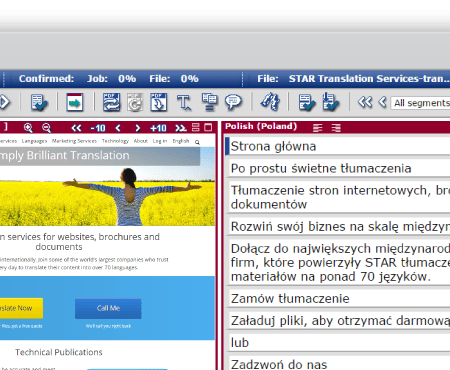This screenshot has width=450, height=370.
Task: Click the Polish (Poland) column header
Action: [261, 126]
